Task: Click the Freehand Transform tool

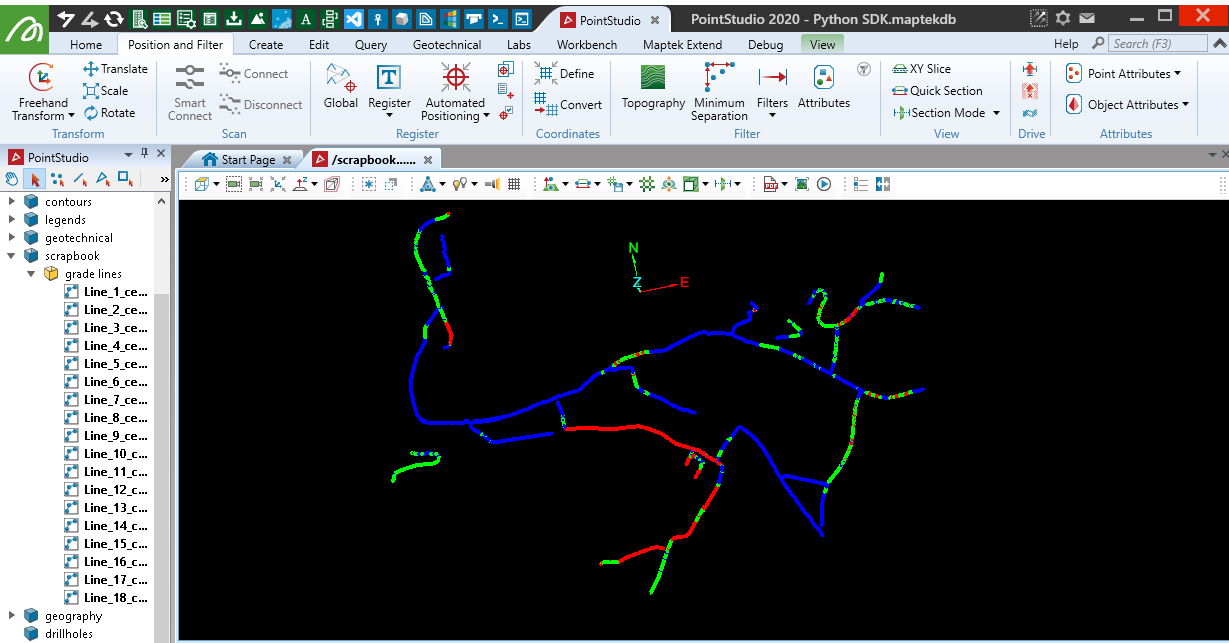Action: point(41,92)
